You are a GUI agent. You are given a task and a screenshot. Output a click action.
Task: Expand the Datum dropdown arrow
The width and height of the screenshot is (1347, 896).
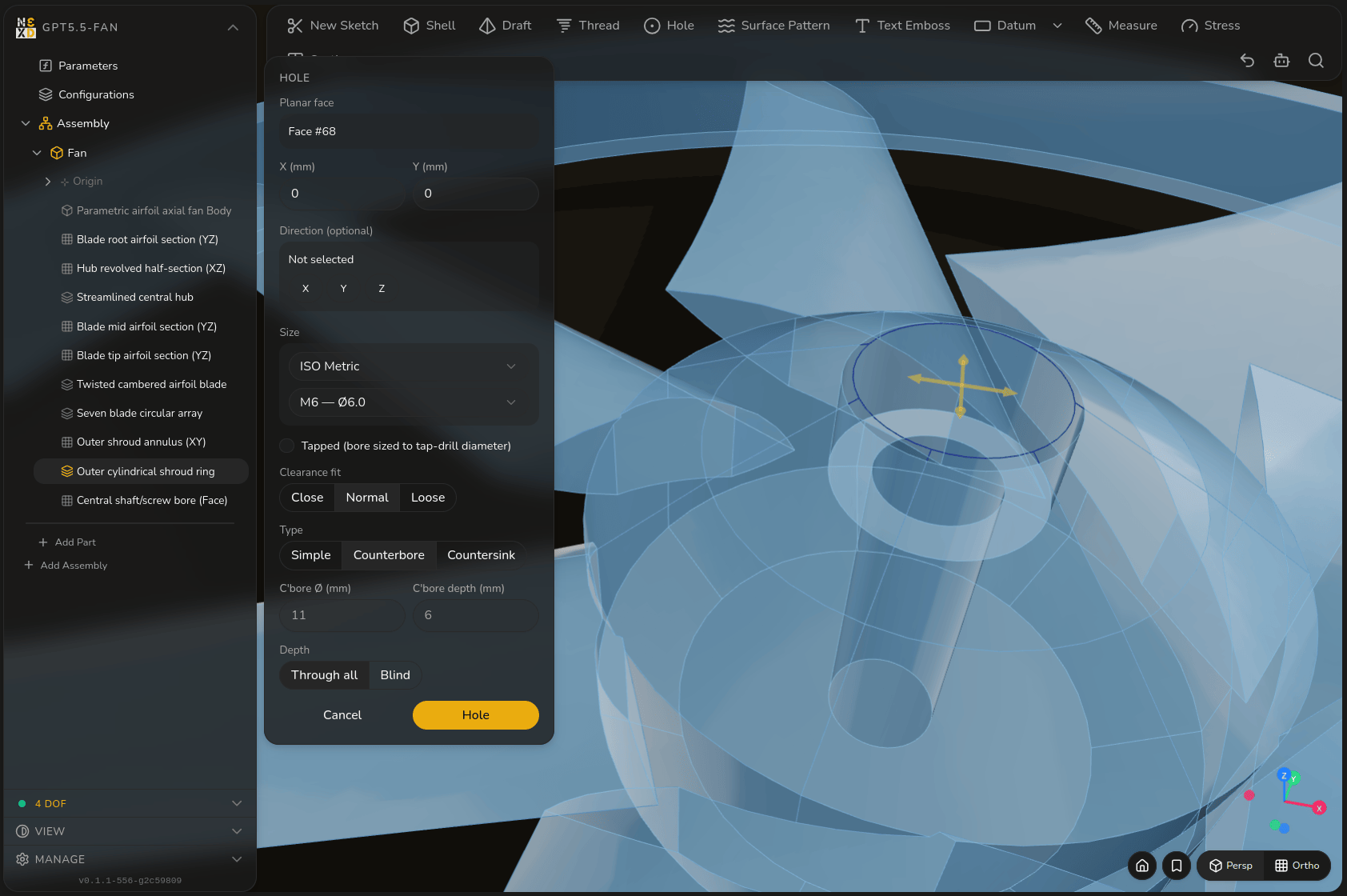[x=1057, y=26]
